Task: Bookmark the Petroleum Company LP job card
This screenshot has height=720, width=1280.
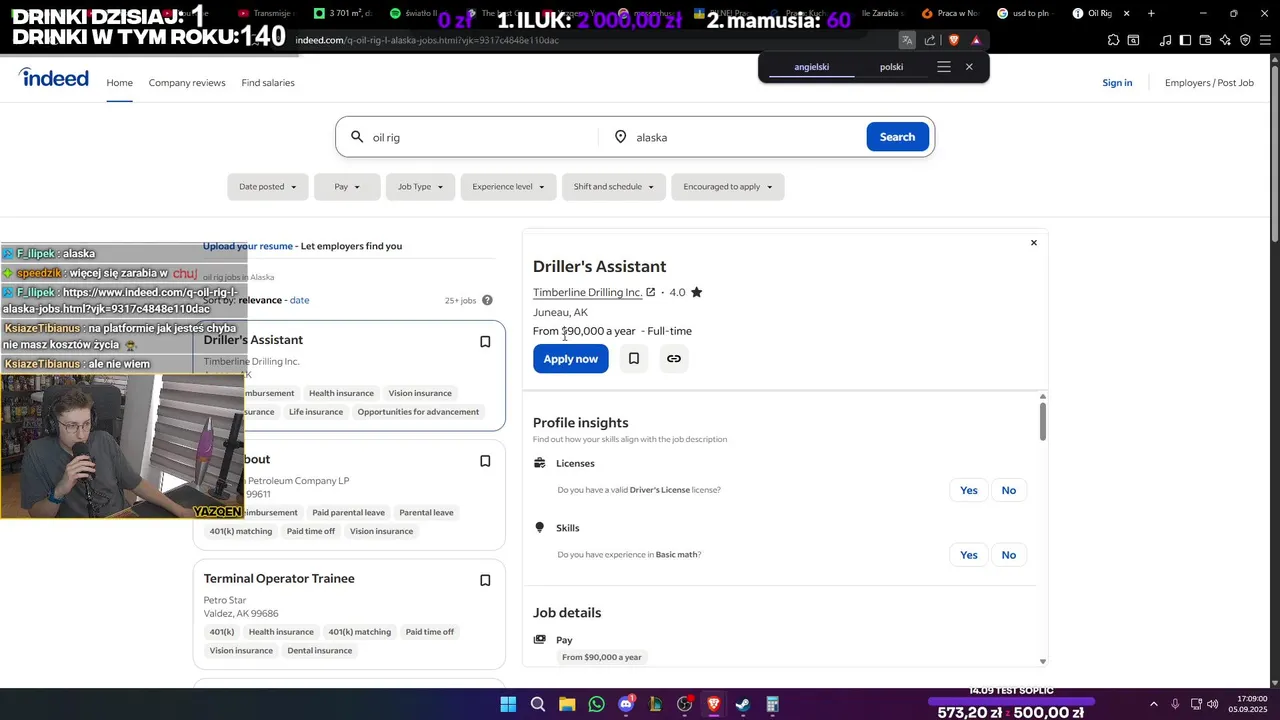Action: [x=485, y=461]
